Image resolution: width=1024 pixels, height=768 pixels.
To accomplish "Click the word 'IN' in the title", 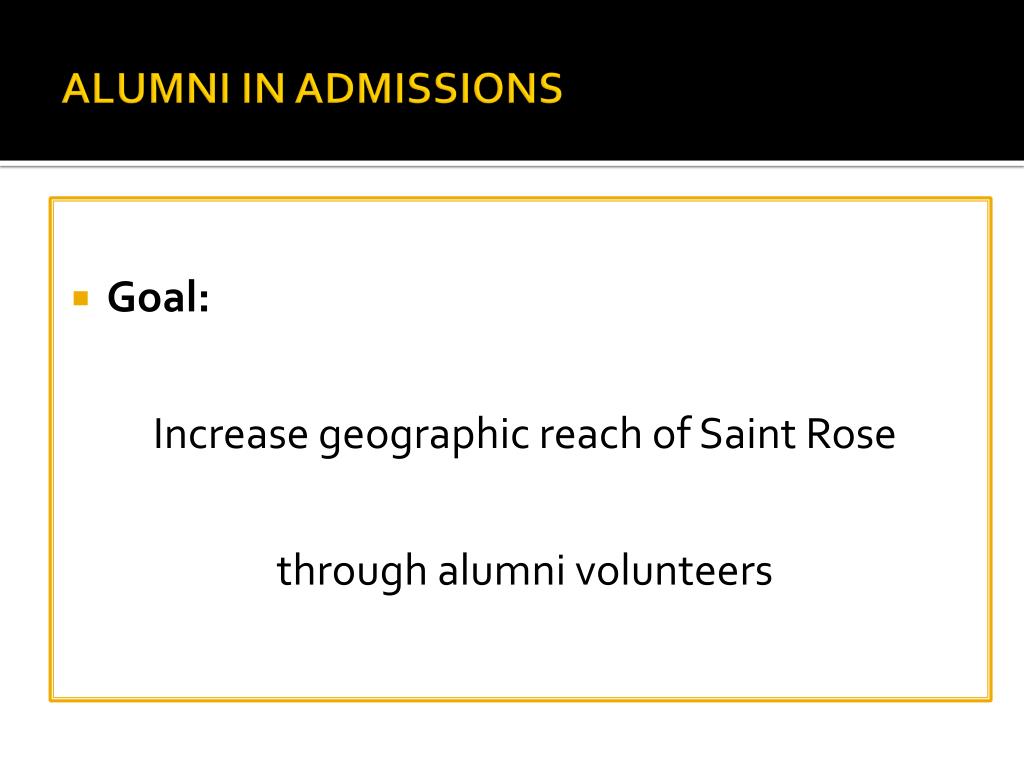I will [263, 88].
